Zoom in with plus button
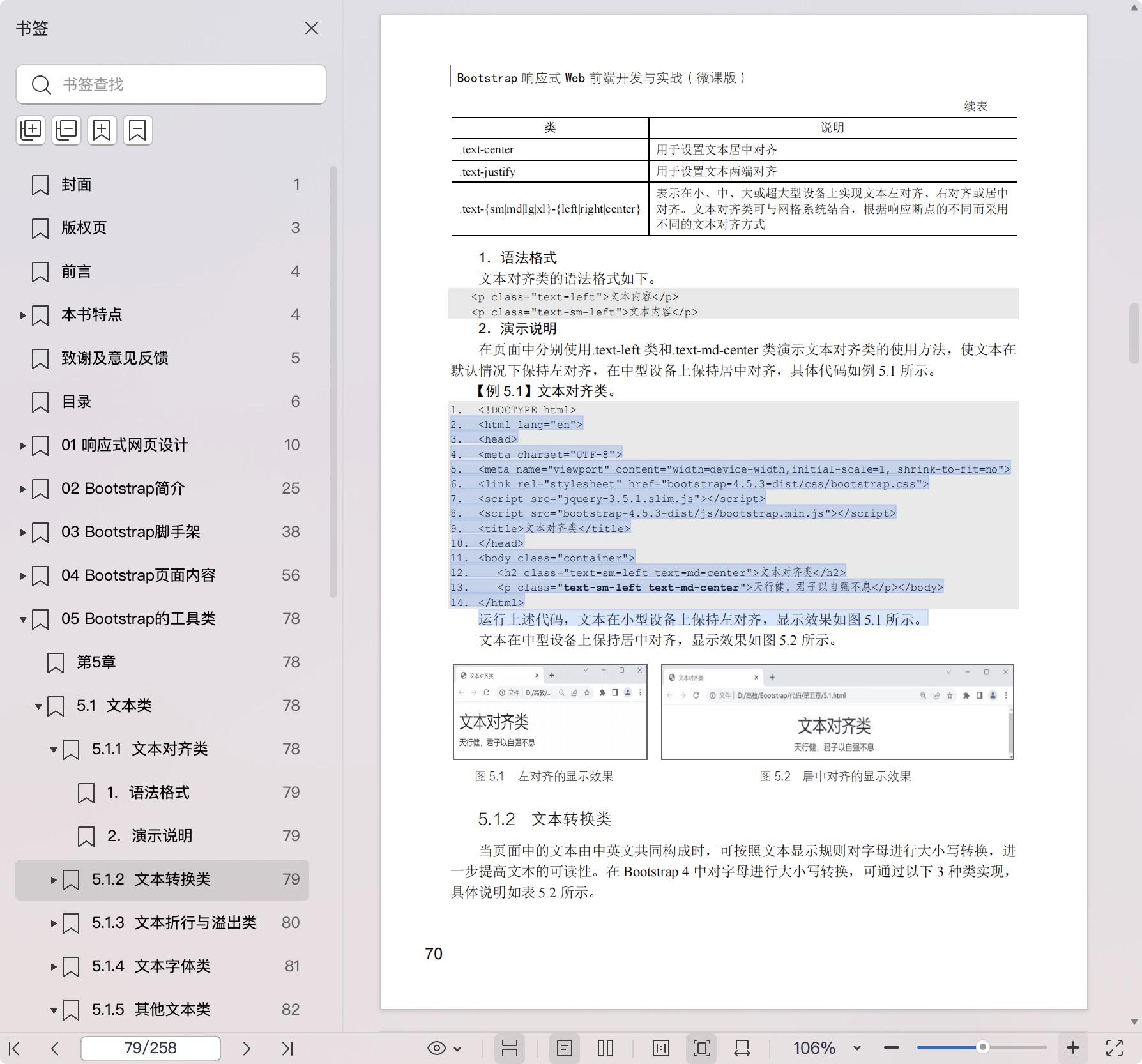The width and height of the screenshot is (1142, 1064). [1073, 1048]
